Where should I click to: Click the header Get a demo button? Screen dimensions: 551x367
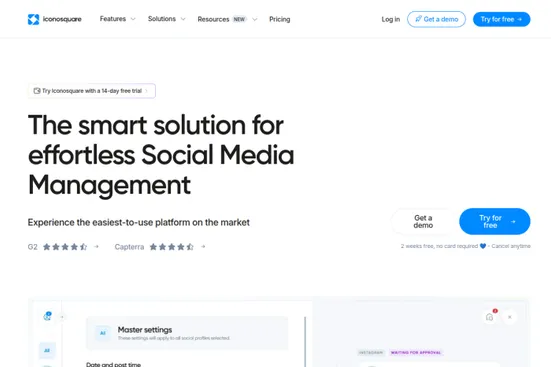(436, 19)
